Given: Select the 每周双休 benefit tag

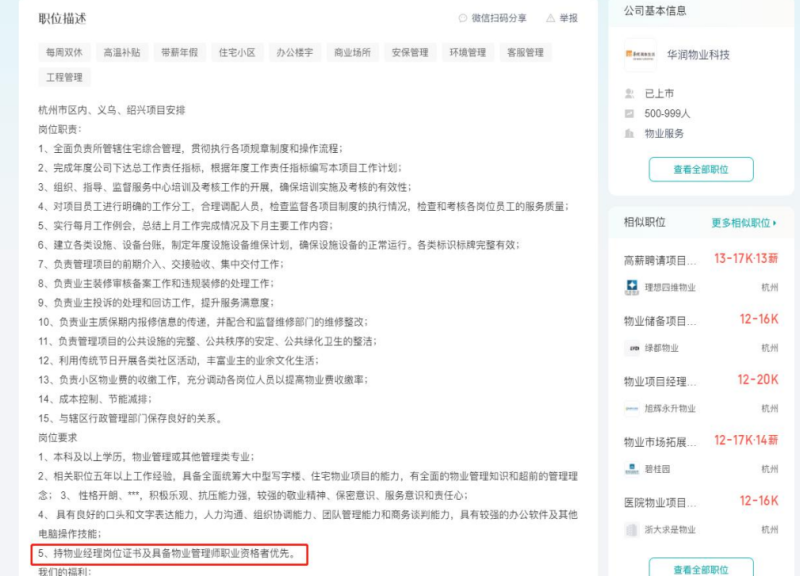Looking at the screenshot, I should point(64,52).
